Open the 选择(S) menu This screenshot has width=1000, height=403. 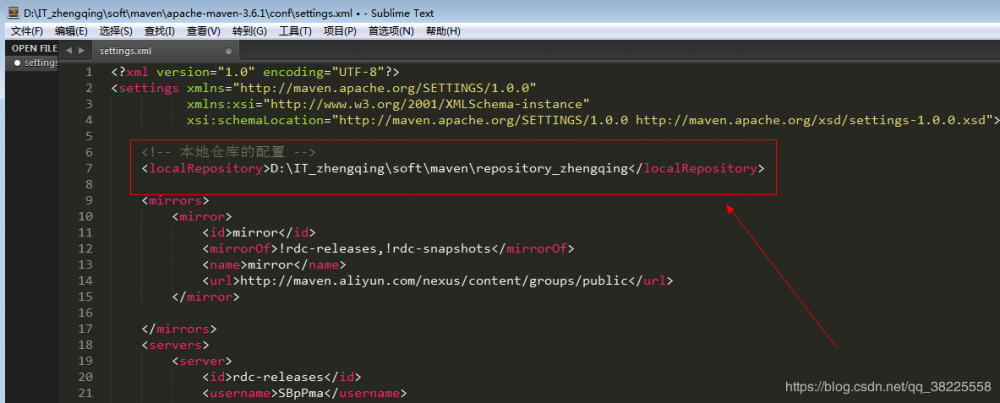point(115,31)
